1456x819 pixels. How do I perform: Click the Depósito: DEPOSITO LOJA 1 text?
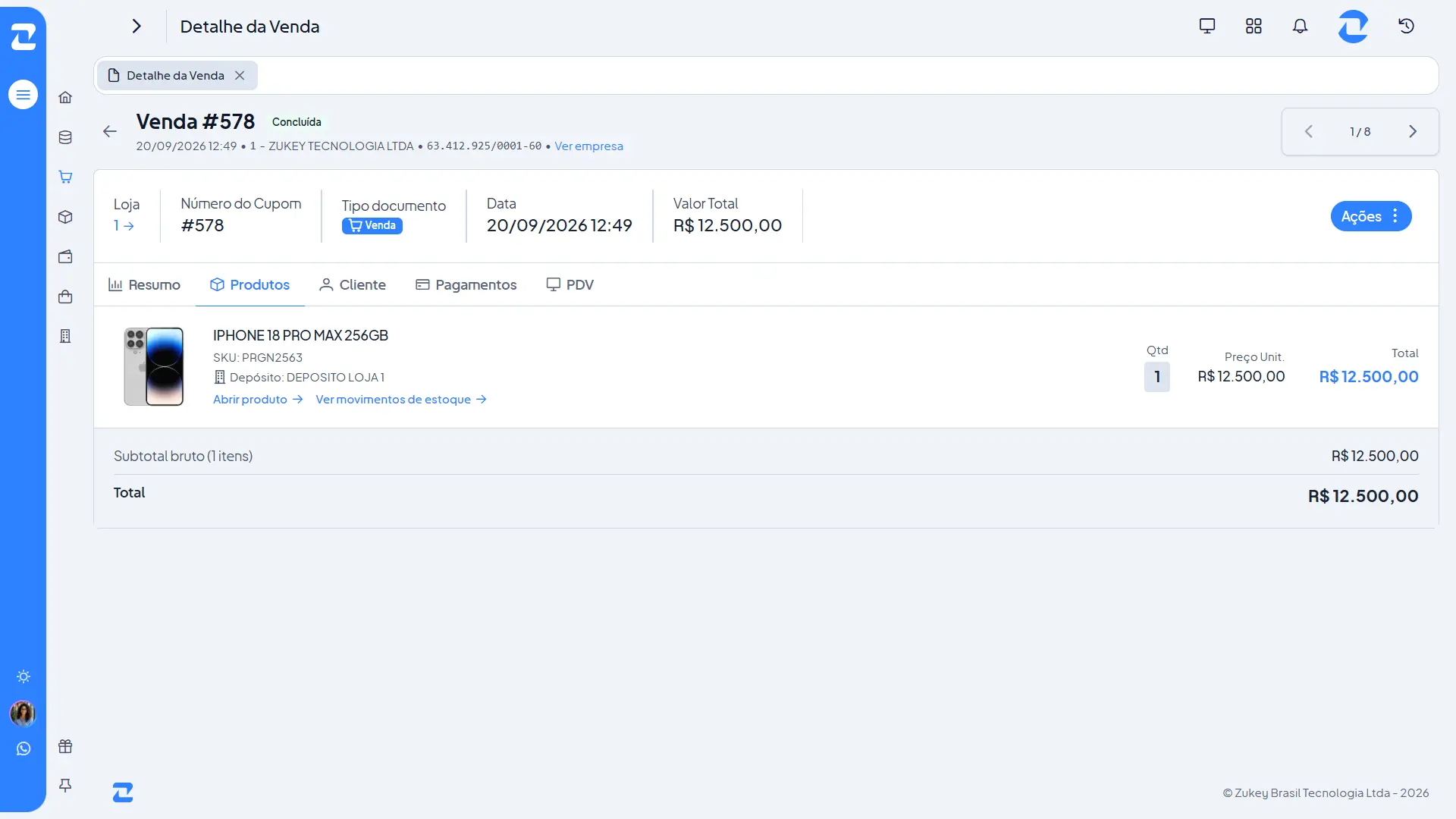click(299, 377)
